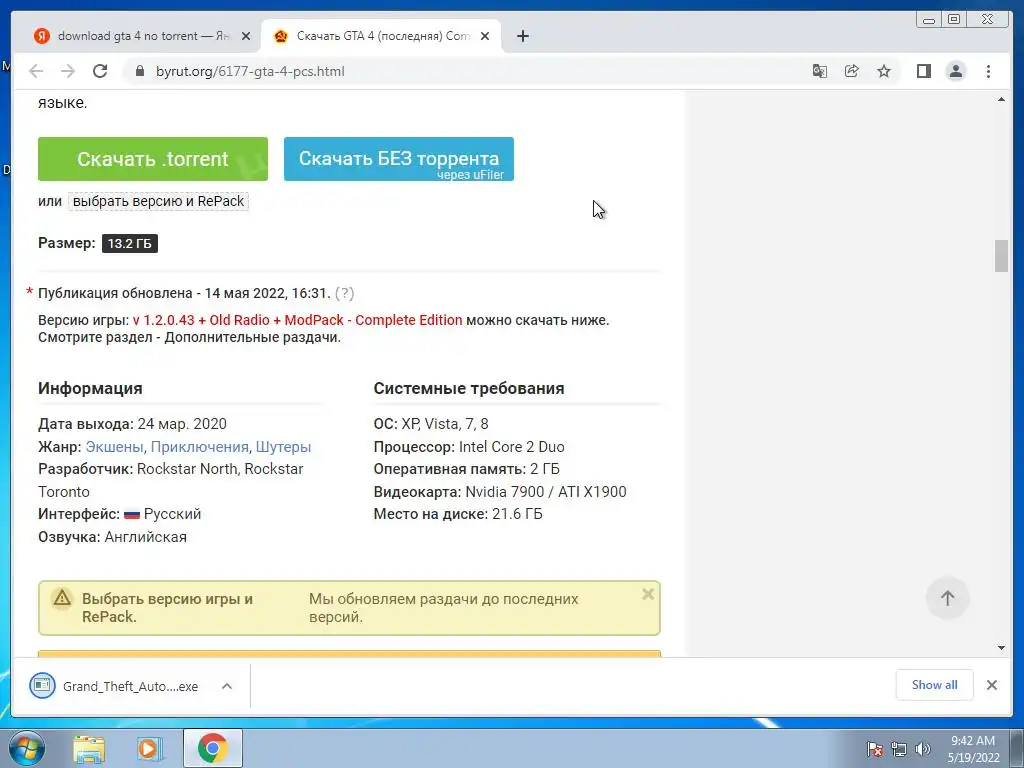The height and width of the screenshot is (768, 1024).
Task: Click the Russian flag icon by Интерфейс
Action: click(132, 515)
